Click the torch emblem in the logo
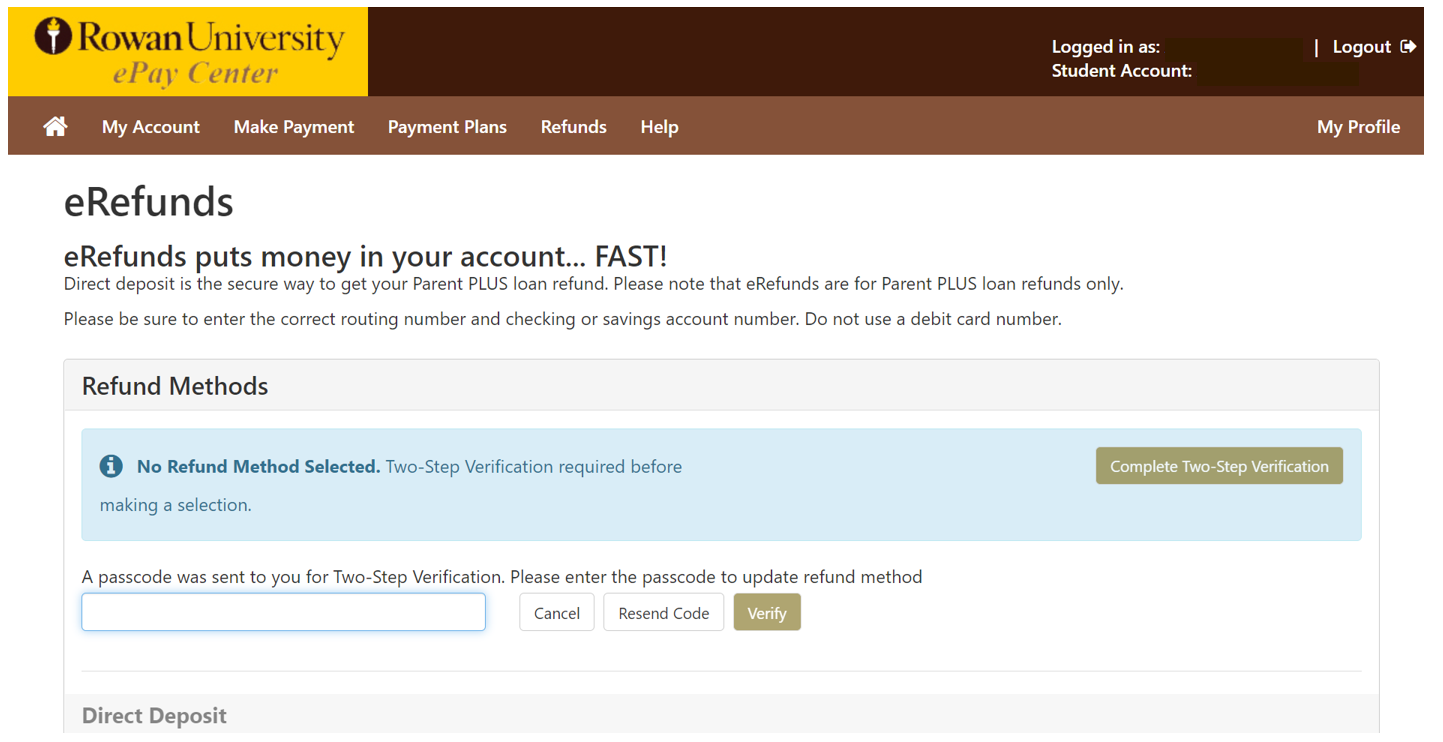This screenshot has width=1443, height=742. (53, 37)
